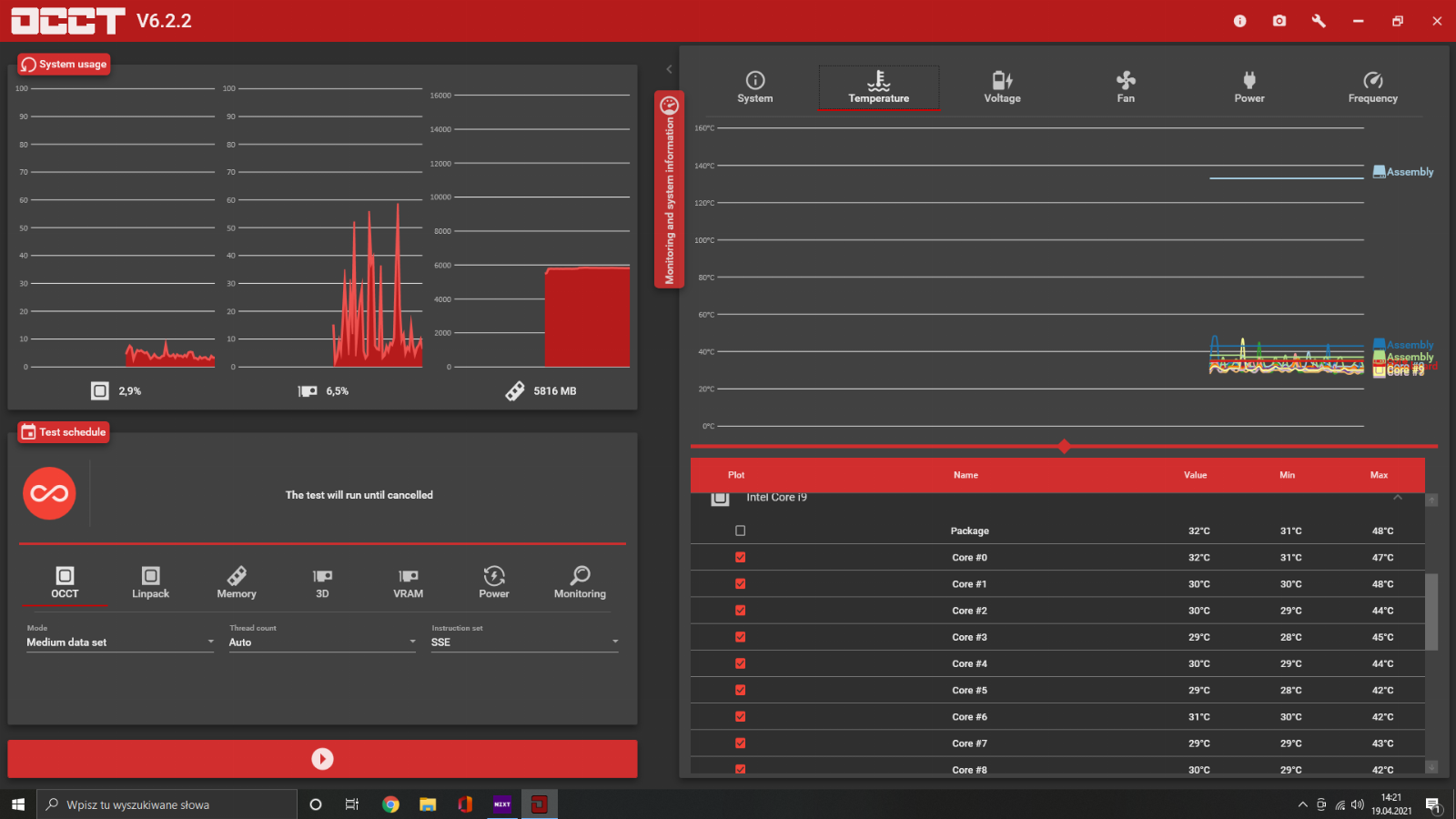
Task: Click the CPU usage icon under graph
Action: [100, 390]
